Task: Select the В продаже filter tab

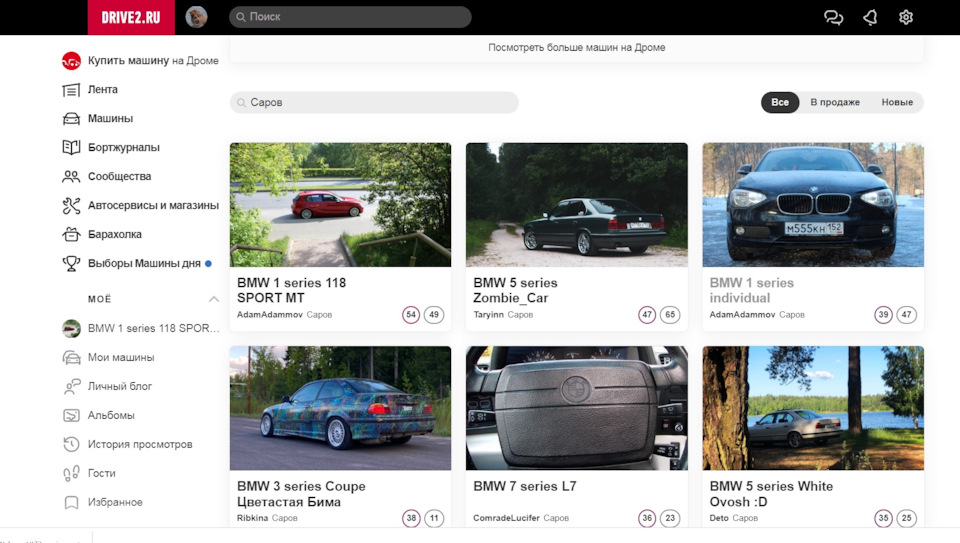Action: pyautogui.click(x=835, y=102)
